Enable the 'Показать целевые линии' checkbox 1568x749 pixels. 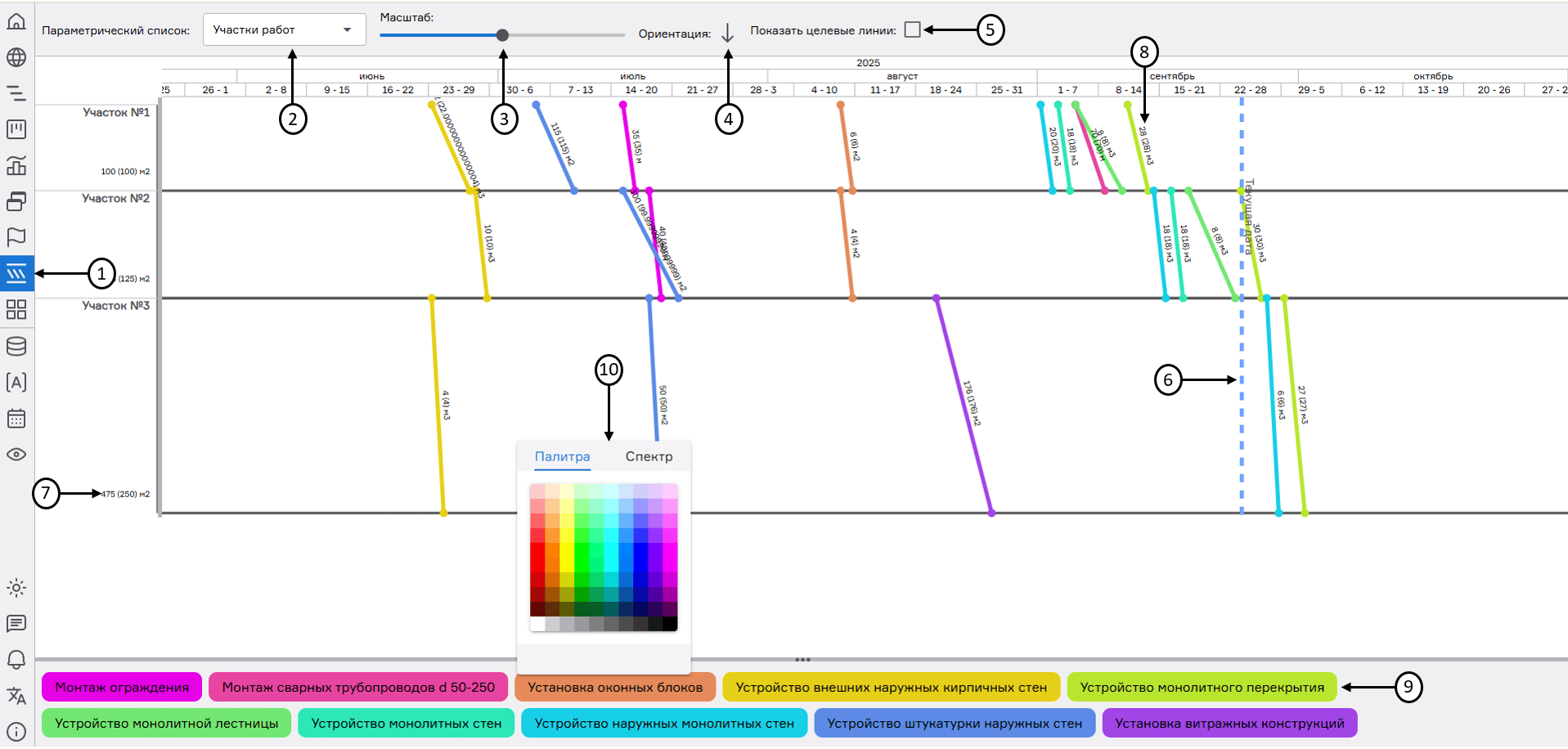pyautogui.click(x=913, y=30)
